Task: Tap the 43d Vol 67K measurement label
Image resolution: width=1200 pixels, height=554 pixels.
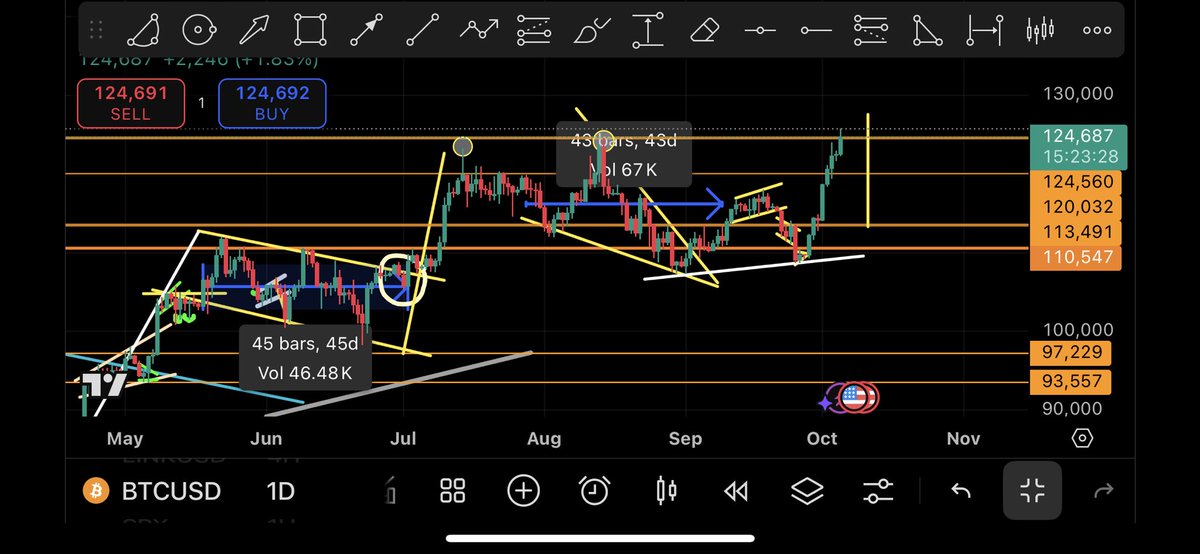Action: pos(624,155)
